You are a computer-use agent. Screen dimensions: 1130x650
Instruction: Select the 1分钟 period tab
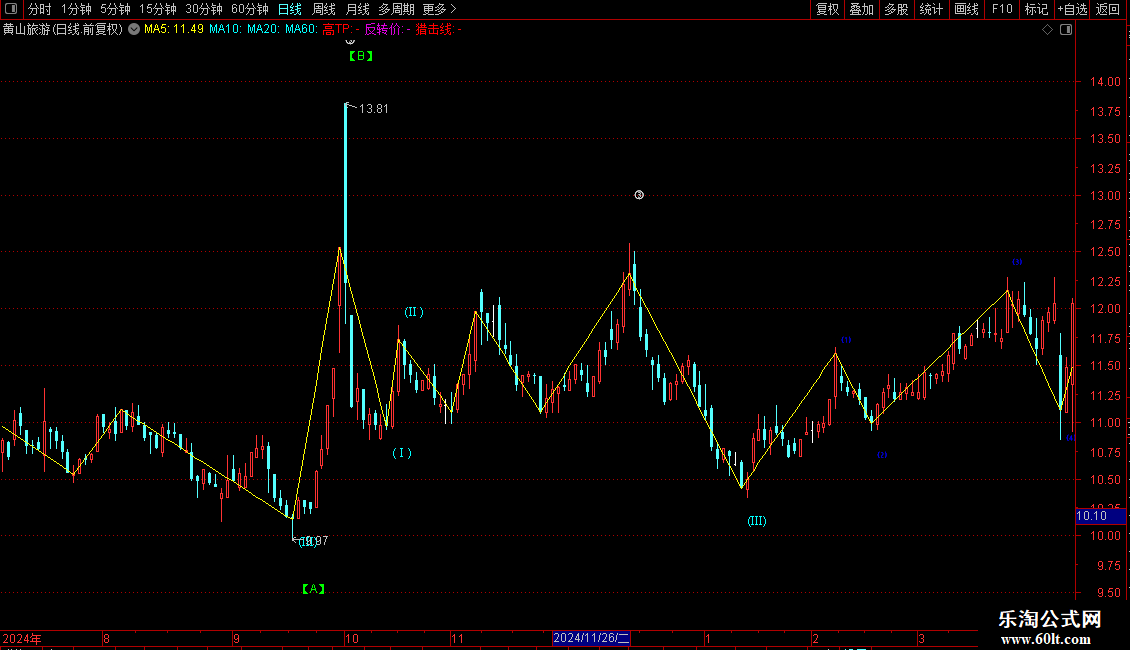pyautogui.click(x=76, y=9)
